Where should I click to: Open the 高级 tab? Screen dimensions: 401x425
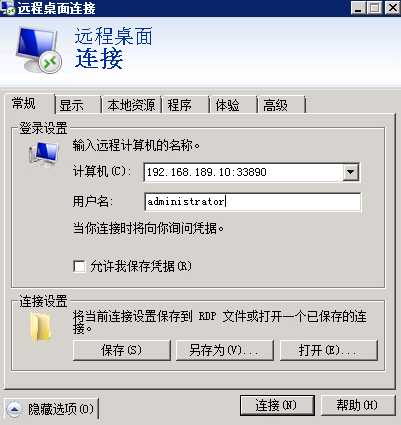point(282,105)
